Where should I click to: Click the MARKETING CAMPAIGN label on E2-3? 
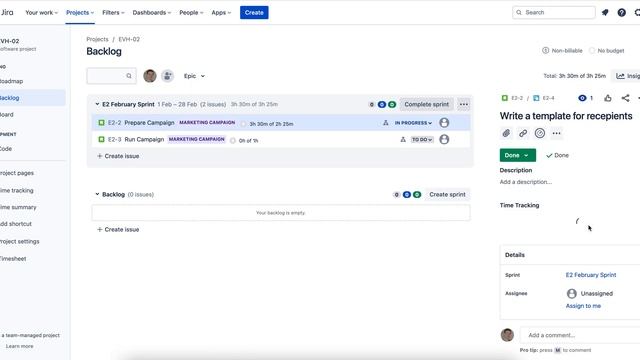coord(196,139)
